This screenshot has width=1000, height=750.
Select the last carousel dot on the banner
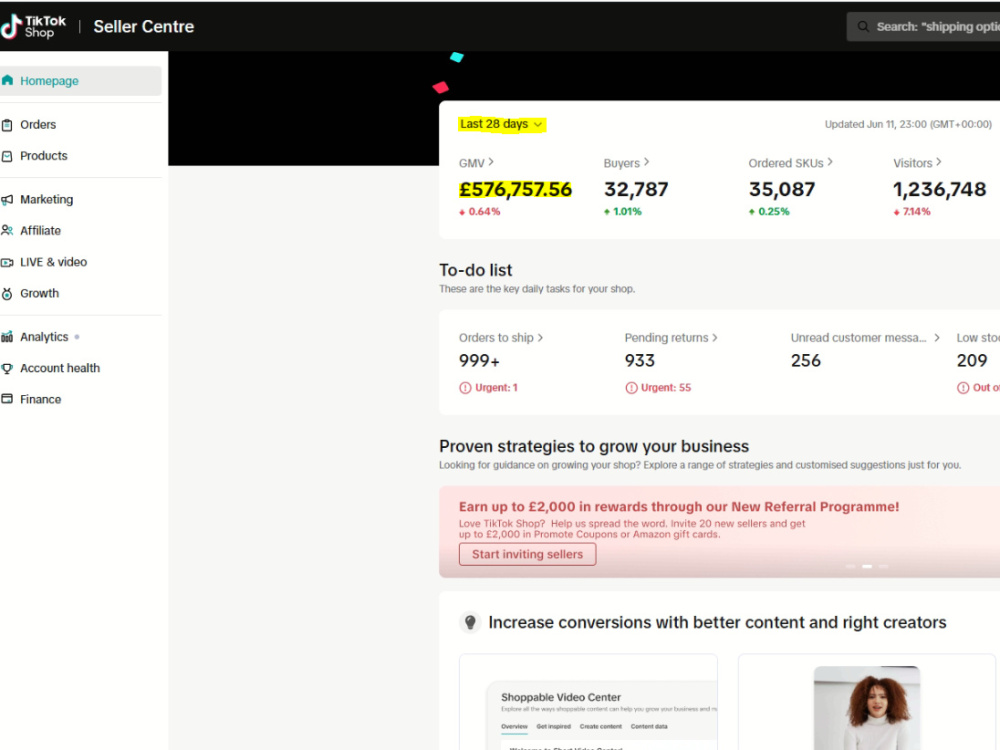883,566
